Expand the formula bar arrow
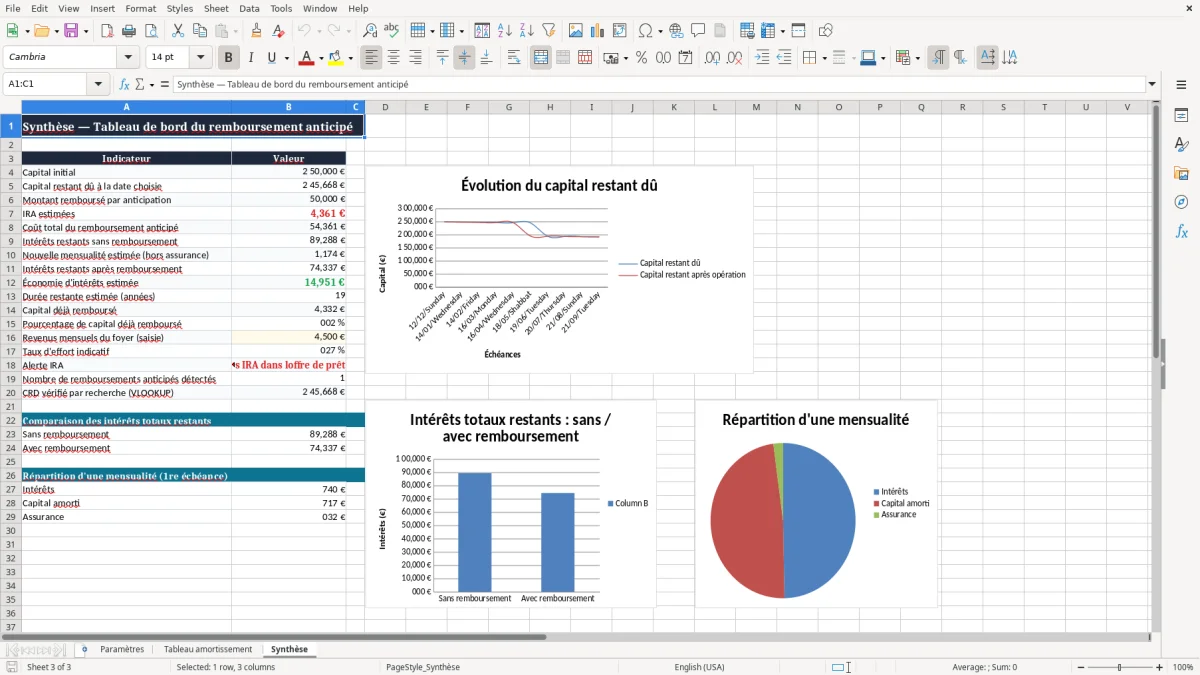 click(x=1152, y=84)
